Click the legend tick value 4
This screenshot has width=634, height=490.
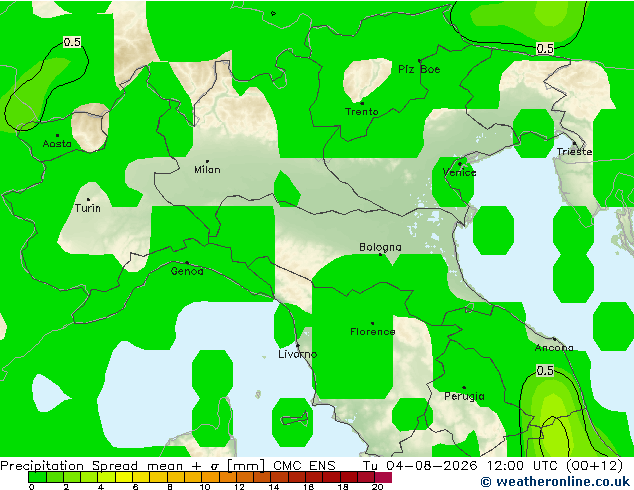click(x=101, y=487)
